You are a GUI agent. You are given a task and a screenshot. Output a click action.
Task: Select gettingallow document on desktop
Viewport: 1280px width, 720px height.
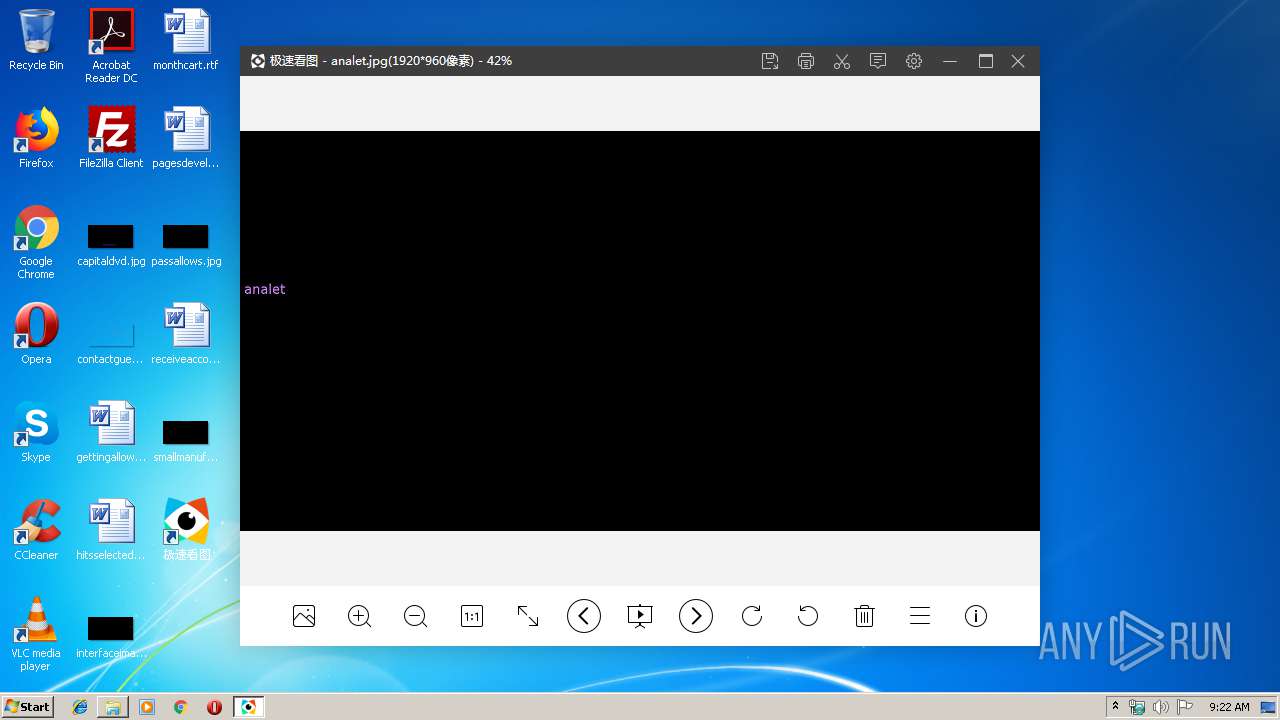111,432
